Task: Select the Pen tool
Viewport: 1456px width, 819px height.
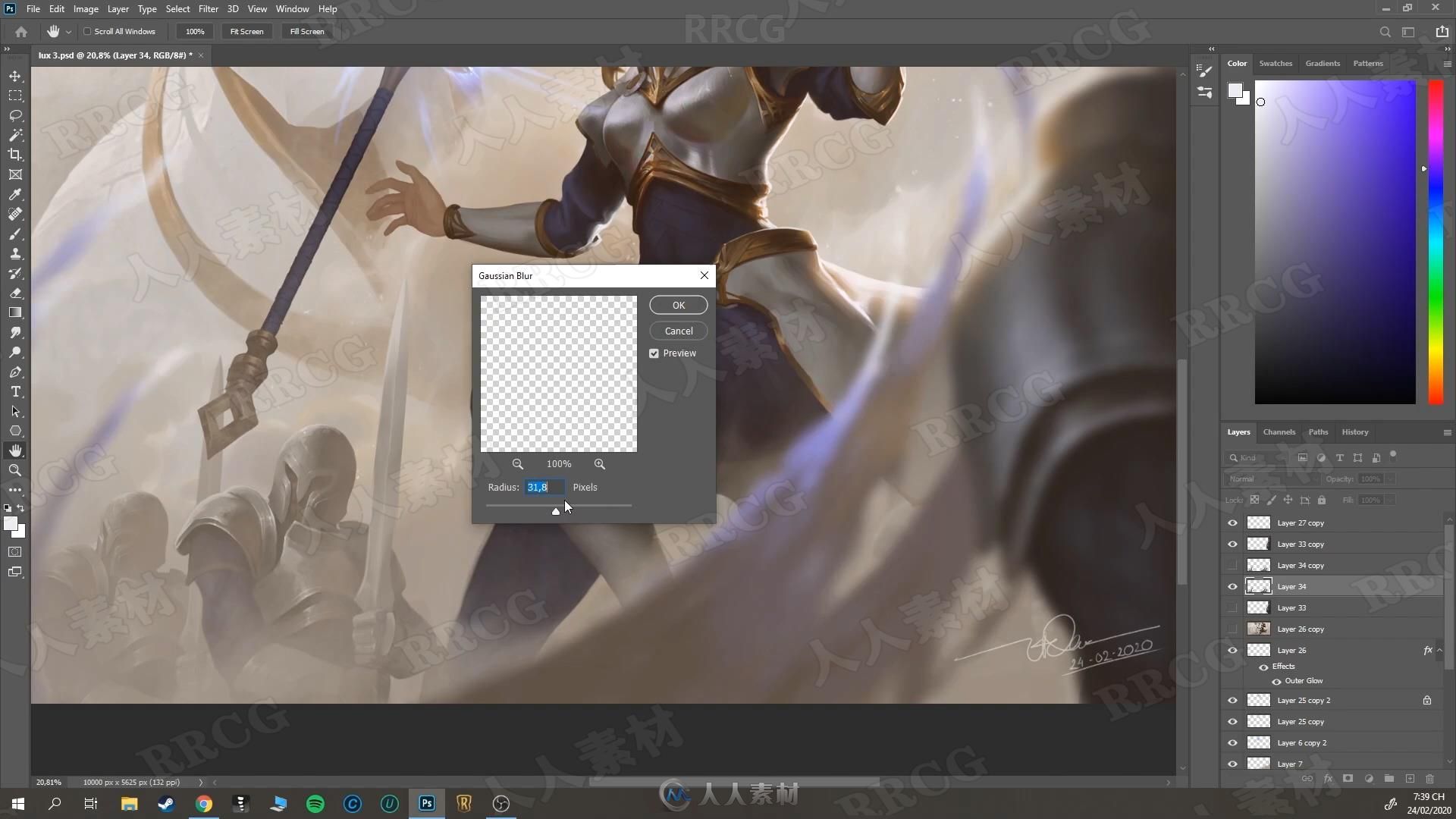Action: [15, 372]
